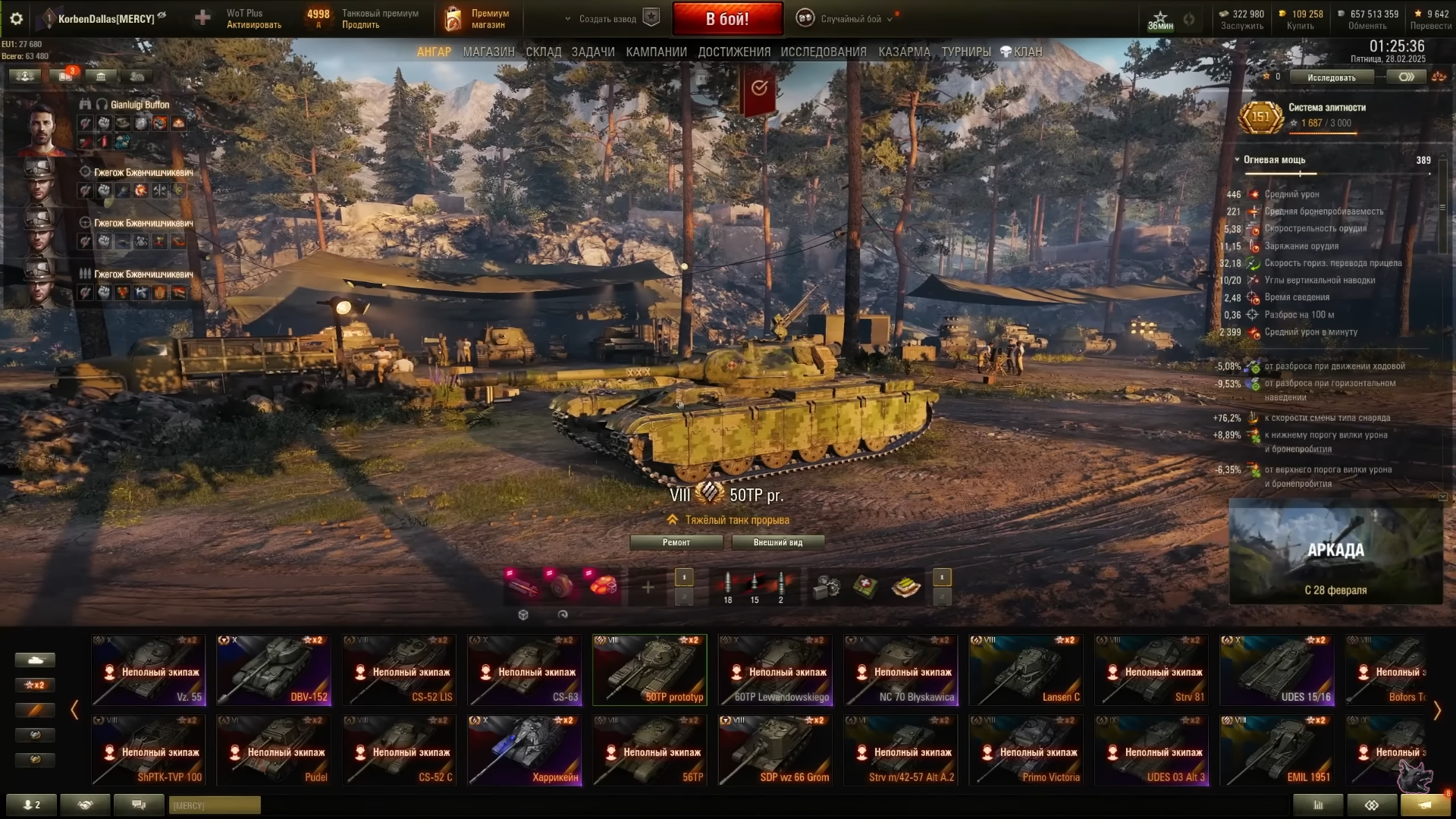Go to the ИССЛЕДОВАНИЯ tab

pyautogui.click(x=824, y=52)
